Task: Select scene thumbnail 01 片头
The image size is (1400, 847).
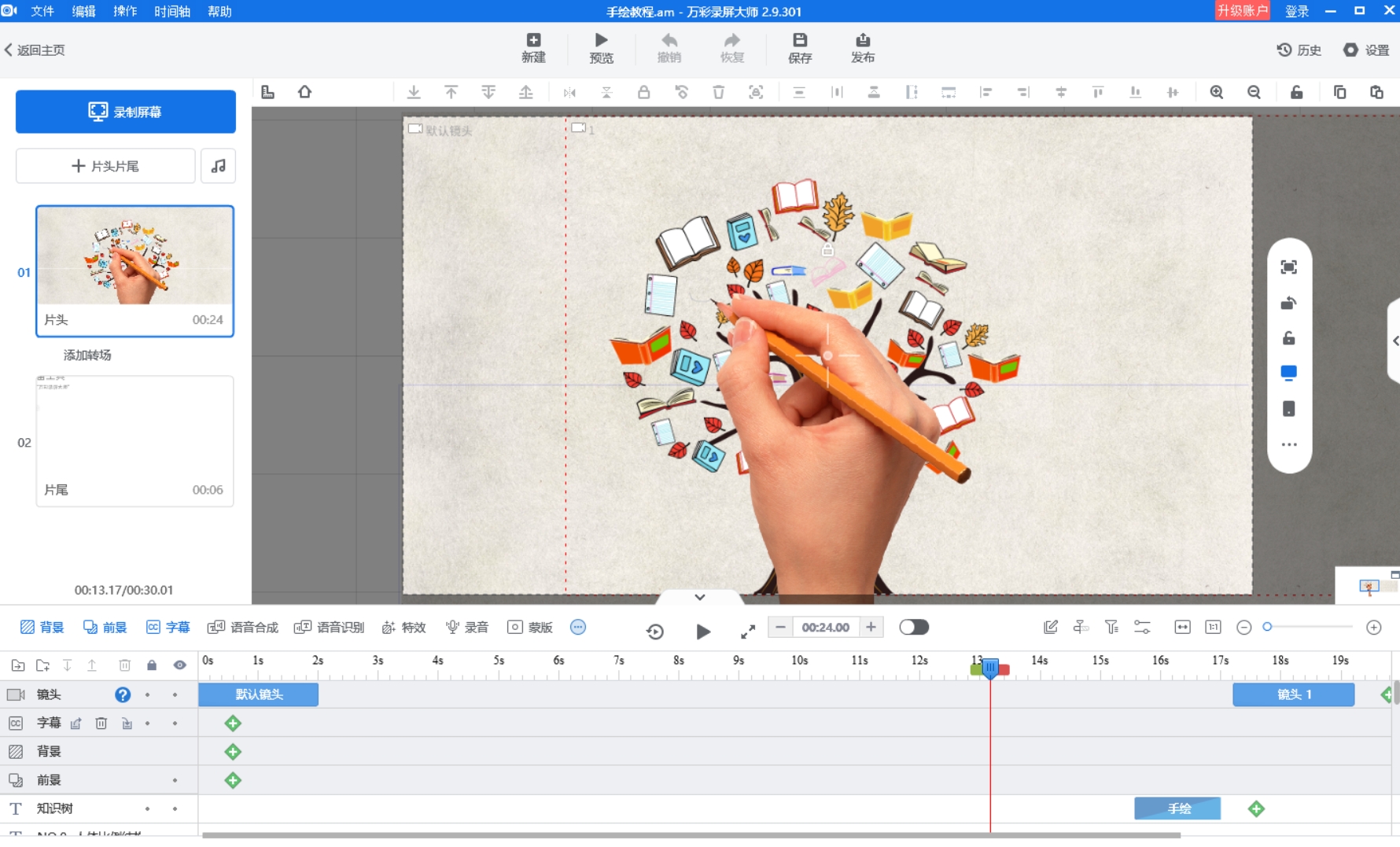Action: (x=134, y=271)
